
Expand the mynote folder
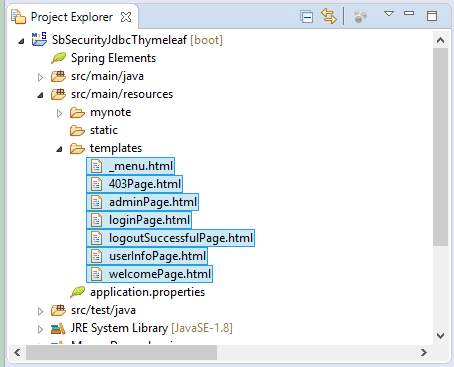point(59,113)
